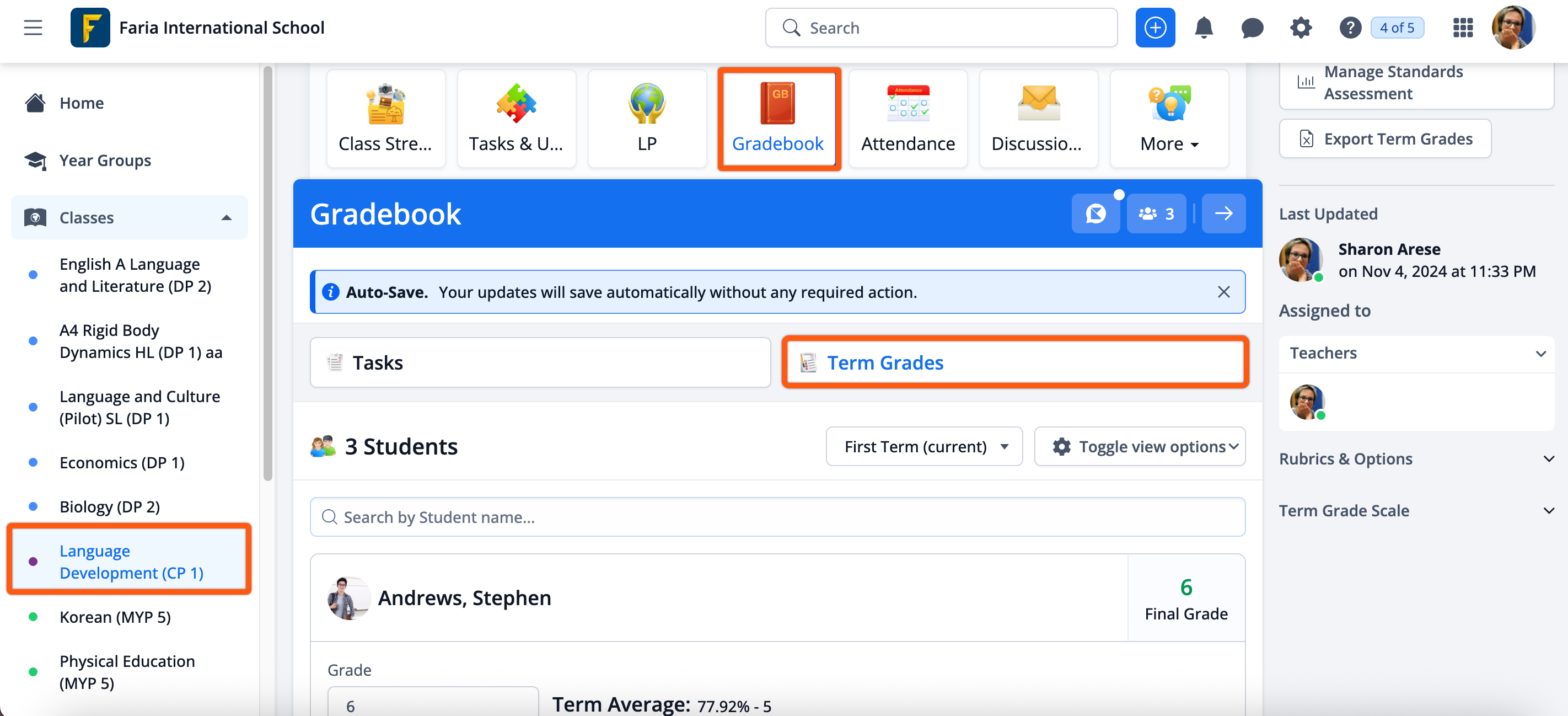Click the help question mark icon
Viewport: 1568px width, 716px height.
tap(1350, 28)
